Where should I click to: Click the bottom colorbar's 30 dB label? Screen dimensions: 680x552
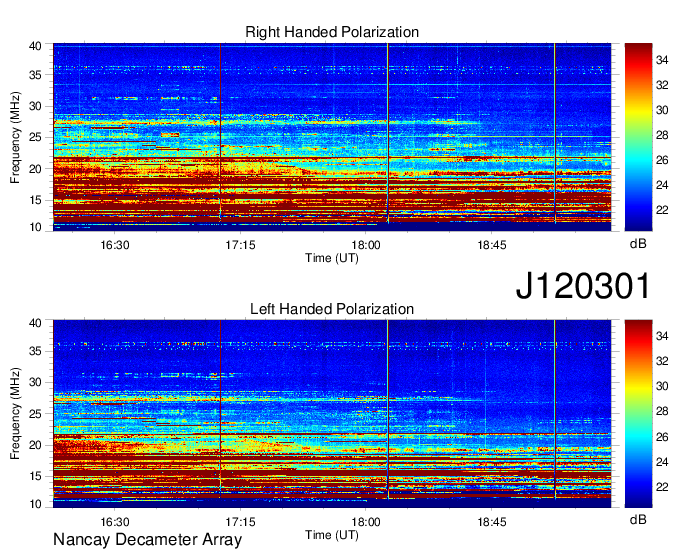[x=662, y=386]
